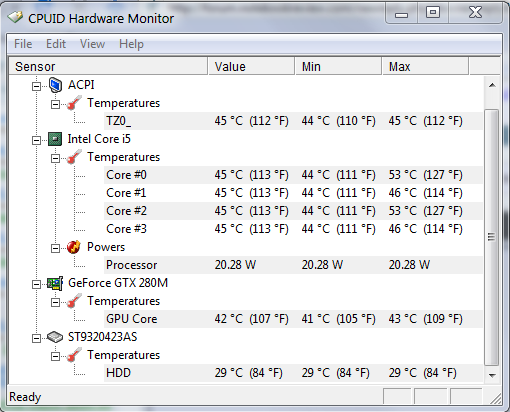Click the Powers lightning icon
The height and width of the screenshot is (412, 510).
point(74,247)
